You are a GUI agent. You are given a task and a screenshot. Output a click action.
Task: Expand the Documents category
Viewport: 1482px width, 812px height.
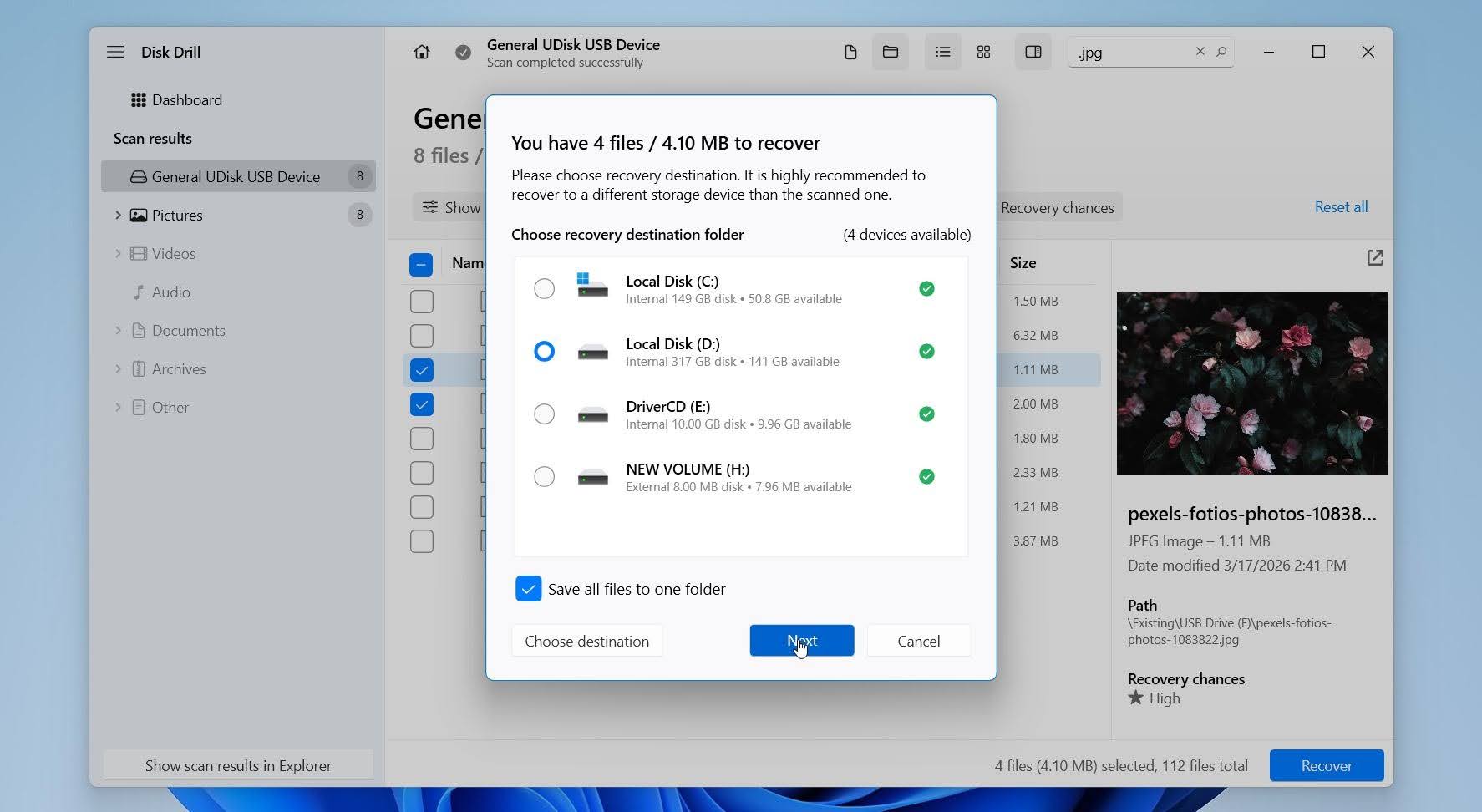click(118, 330)
